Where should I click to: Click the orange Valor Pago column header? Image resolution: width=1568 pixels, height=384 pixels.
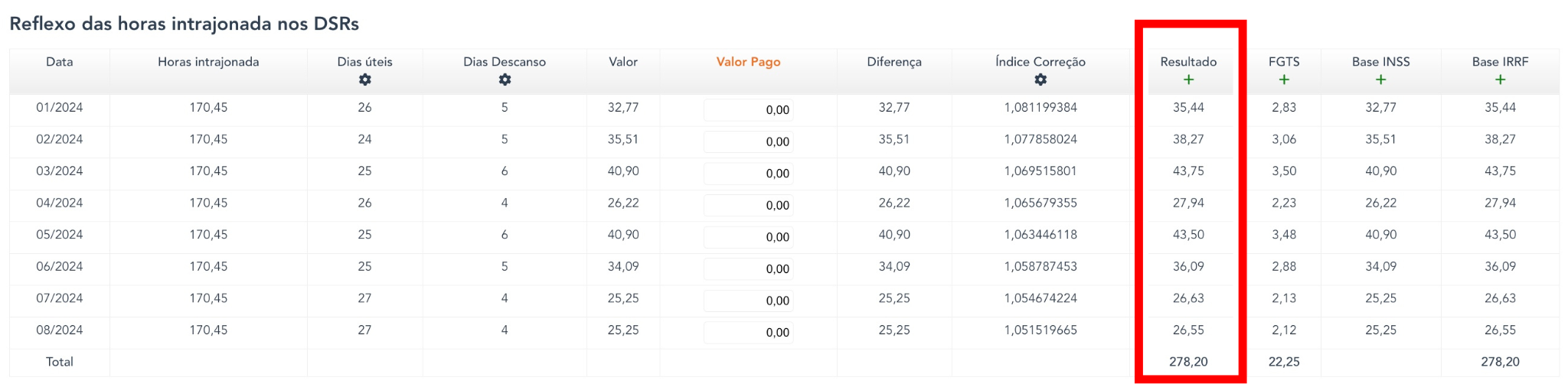coord(748,62)
